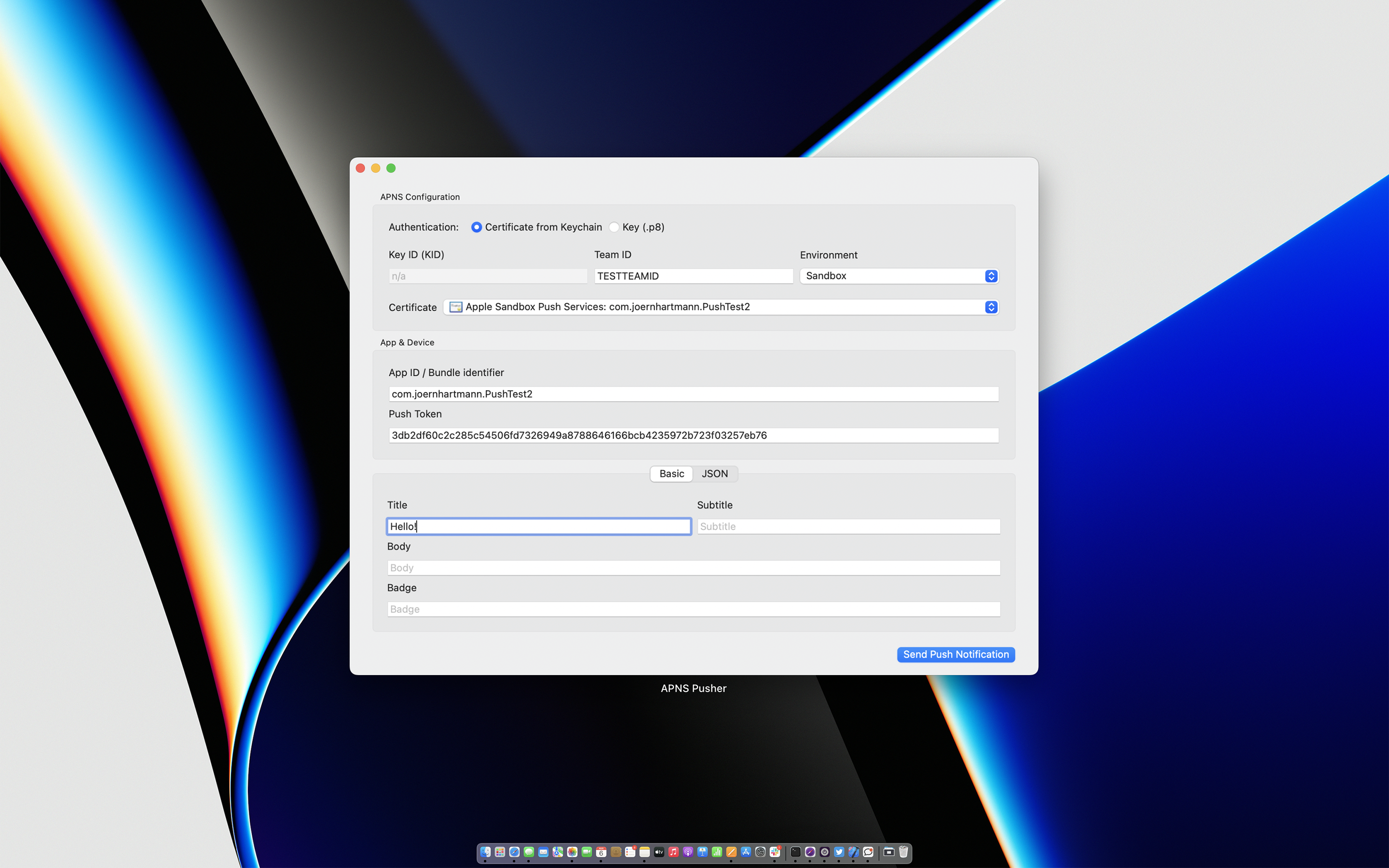
Task: Click the Team ID field containing TESTTEAMID
Action: click(x=694, y=275)
